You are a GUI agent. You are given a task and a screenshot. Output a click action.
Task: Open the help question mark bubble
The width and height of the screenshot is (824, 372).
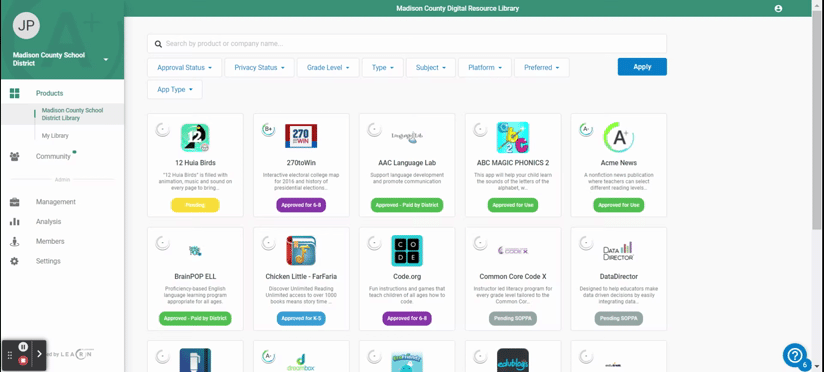tap(795, 355)
